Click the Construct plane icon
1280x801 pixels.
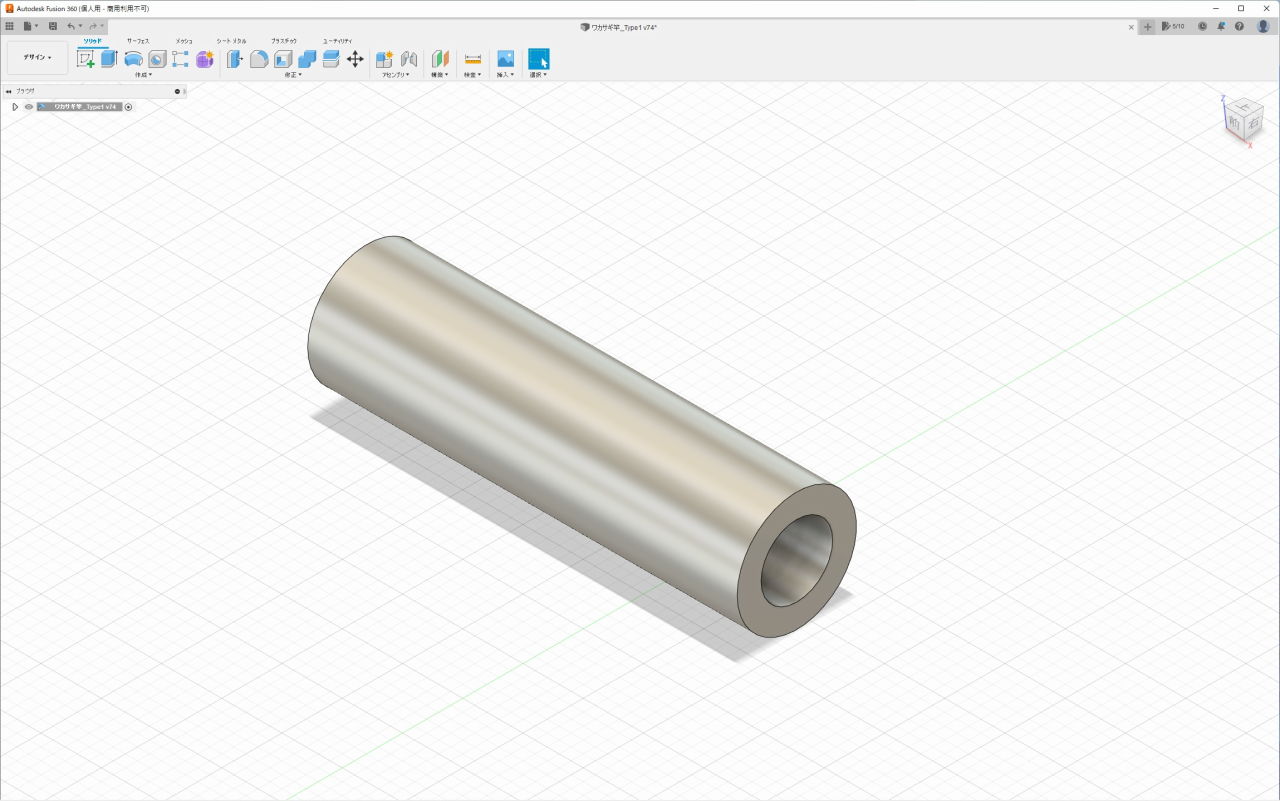click(x=440, y=59)
